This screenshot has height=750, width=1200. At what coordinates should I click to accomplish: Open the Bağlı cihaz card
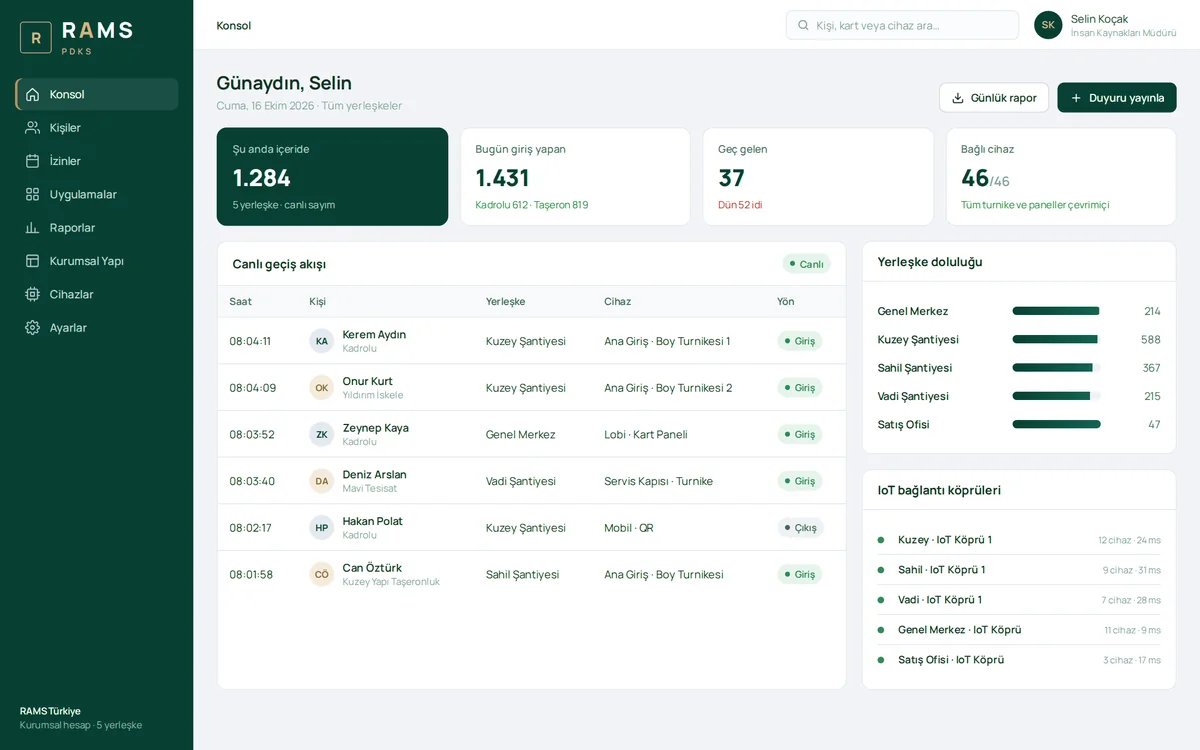tap(1061, 176)
